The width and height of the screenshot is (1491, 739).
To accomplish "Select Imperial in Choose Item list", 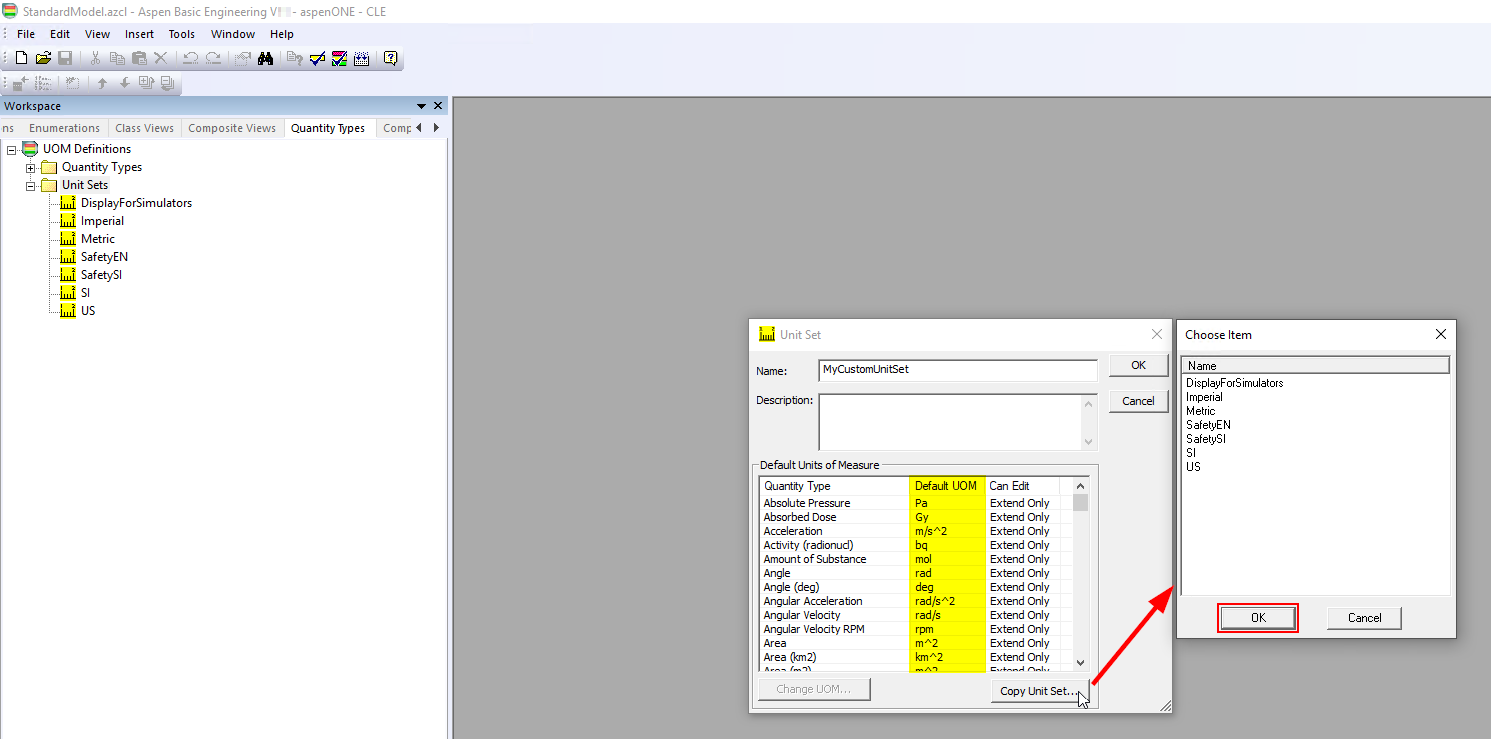I will (x=1204, y=397).
